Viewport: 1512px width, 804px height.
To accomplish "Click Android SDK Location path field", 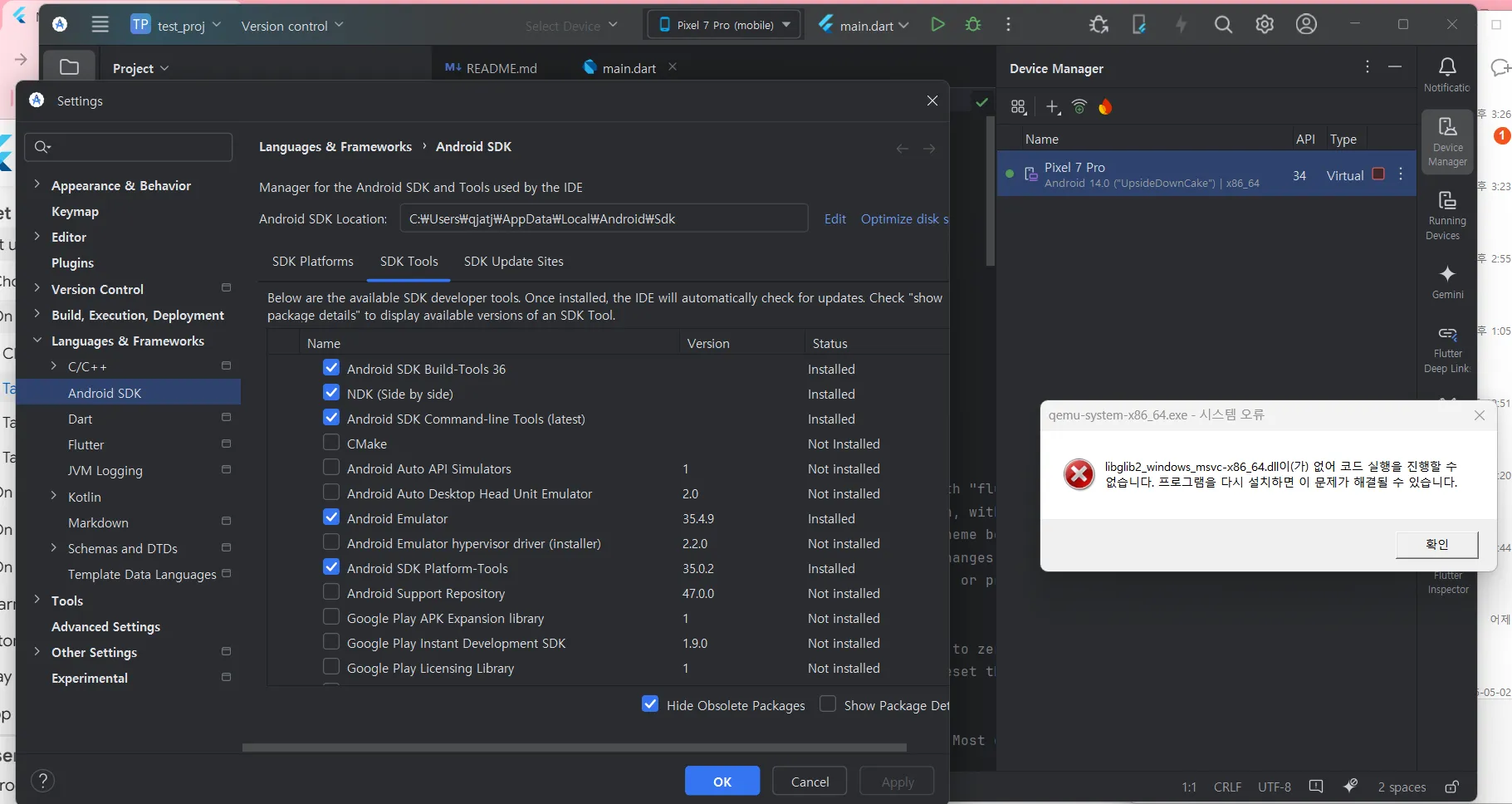I will click(604, 218).
